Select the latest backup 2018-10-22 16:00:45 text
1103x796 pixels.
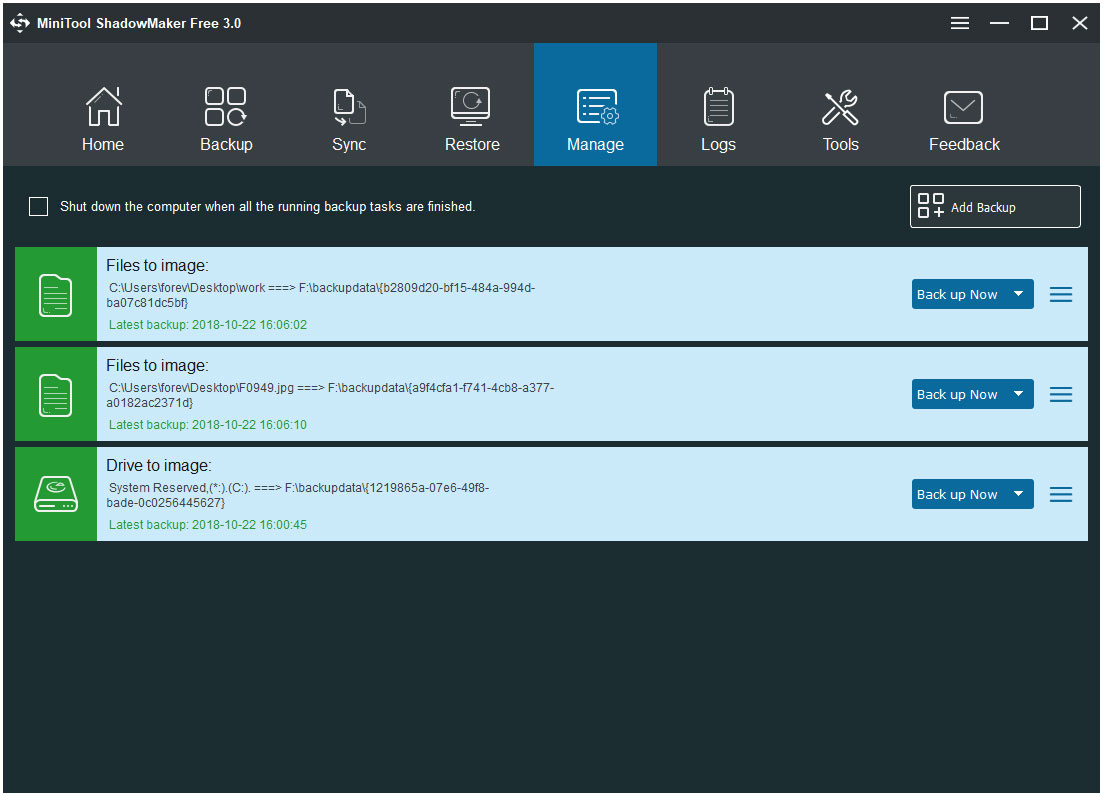(x=208, y=525)
